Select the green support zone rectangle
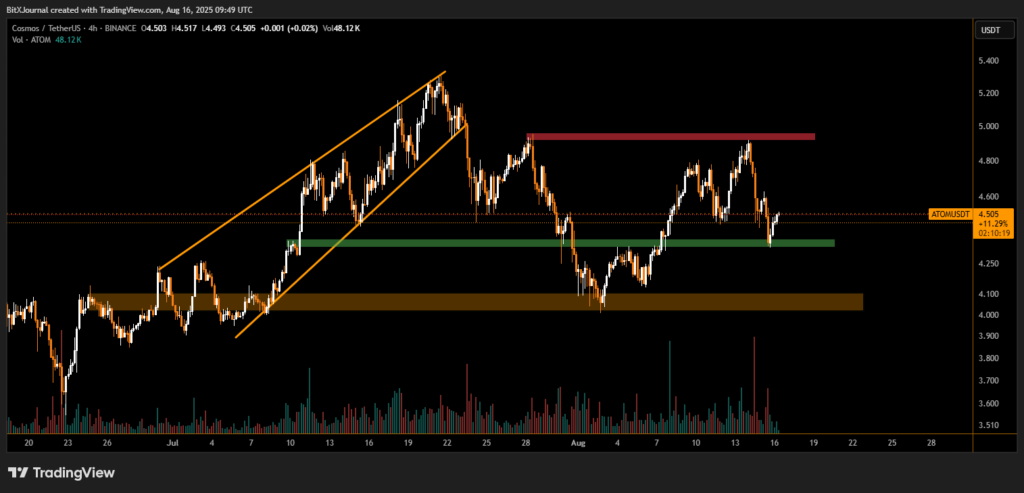1024x493 pixels. pyautogui.click(x=560, y=243)
